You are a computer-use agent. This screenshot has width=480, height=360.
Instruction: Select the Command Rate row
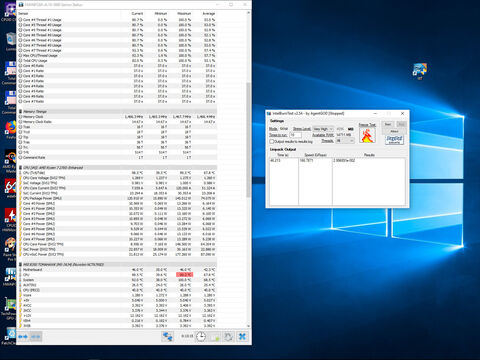tap(117, 157)
